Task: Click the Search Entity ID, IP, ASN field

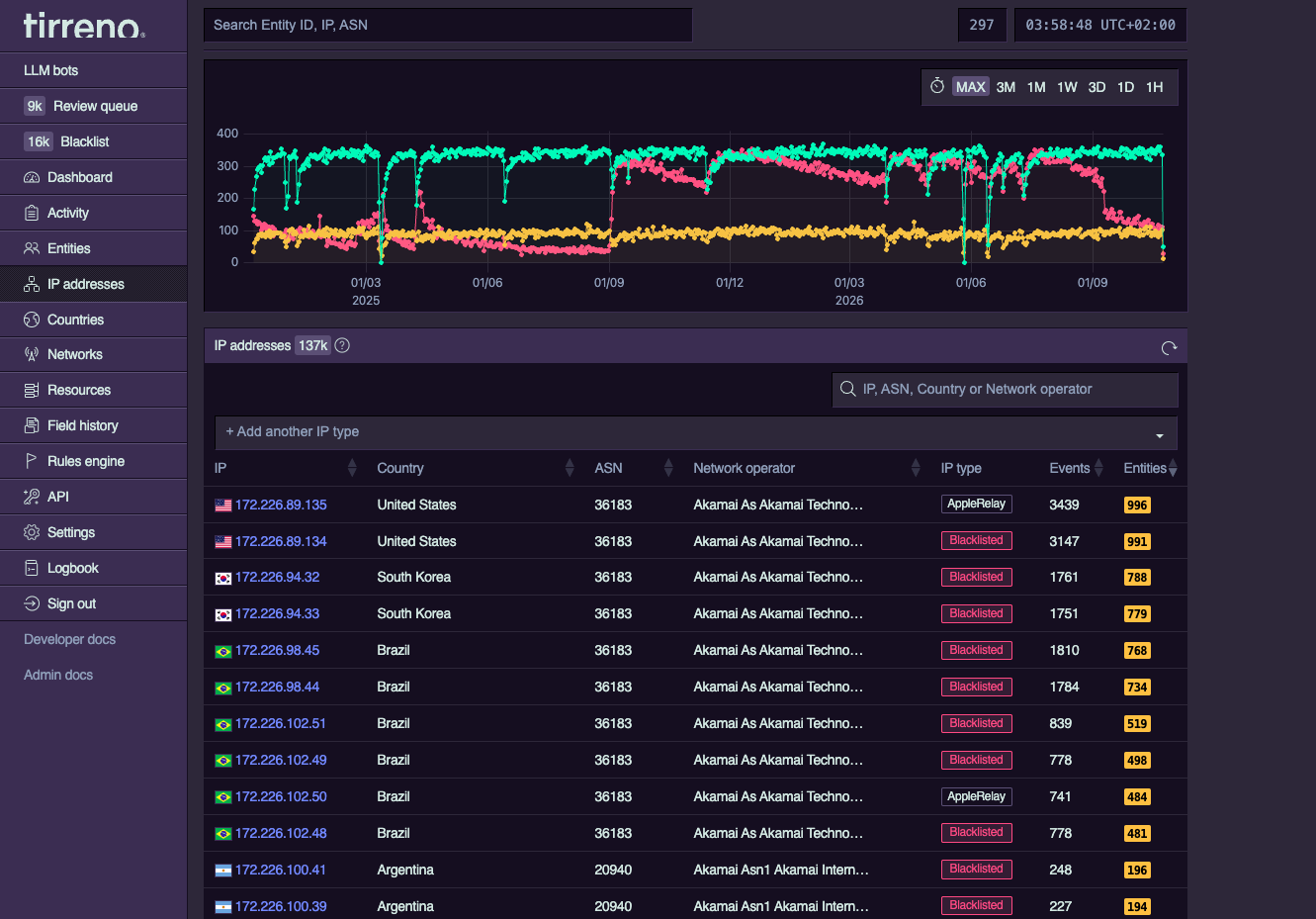Action: pyautogui.click(x=448, y=25)
